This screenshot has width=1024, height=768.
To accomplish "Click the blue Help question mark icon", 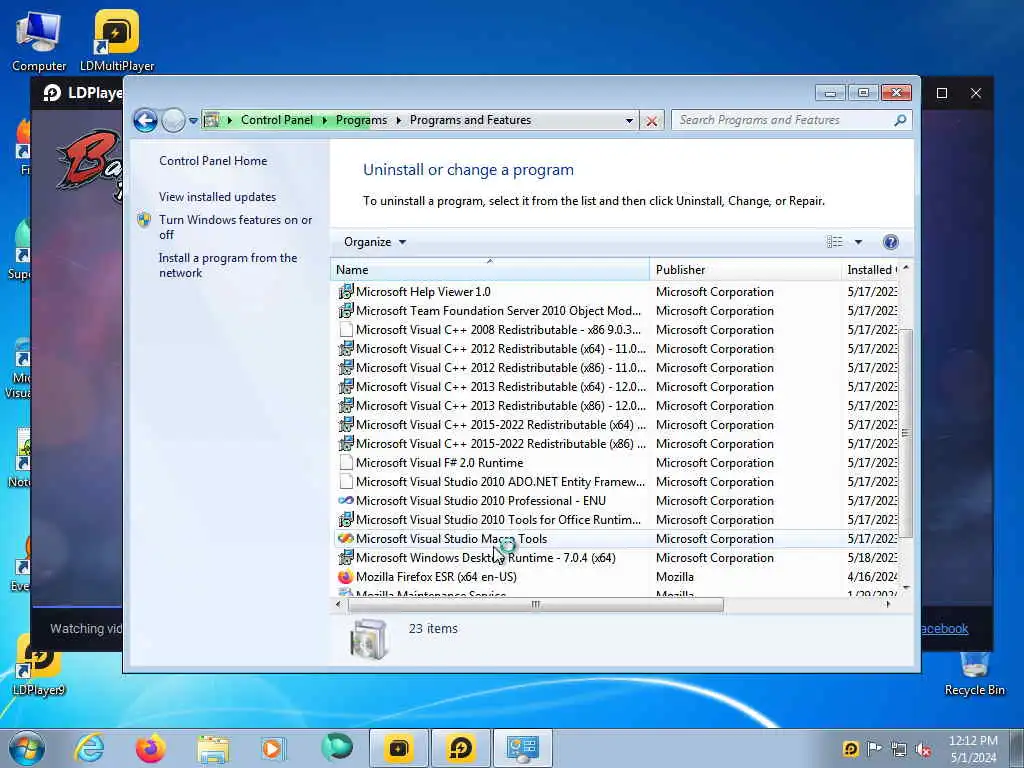I will pos(890,242).
